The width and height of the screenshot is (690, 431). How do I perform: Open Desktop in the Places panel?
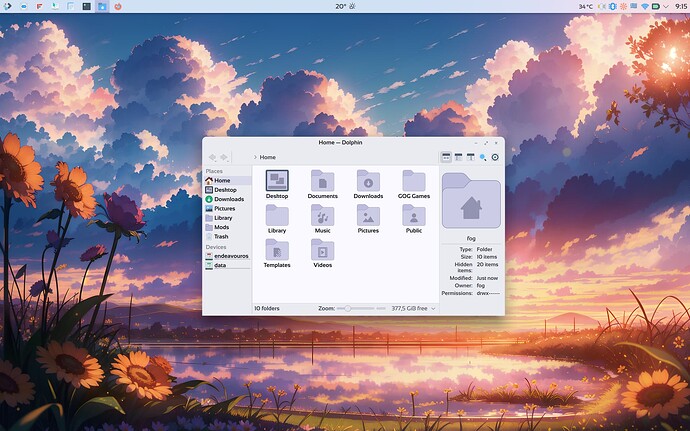click(228, 190)
